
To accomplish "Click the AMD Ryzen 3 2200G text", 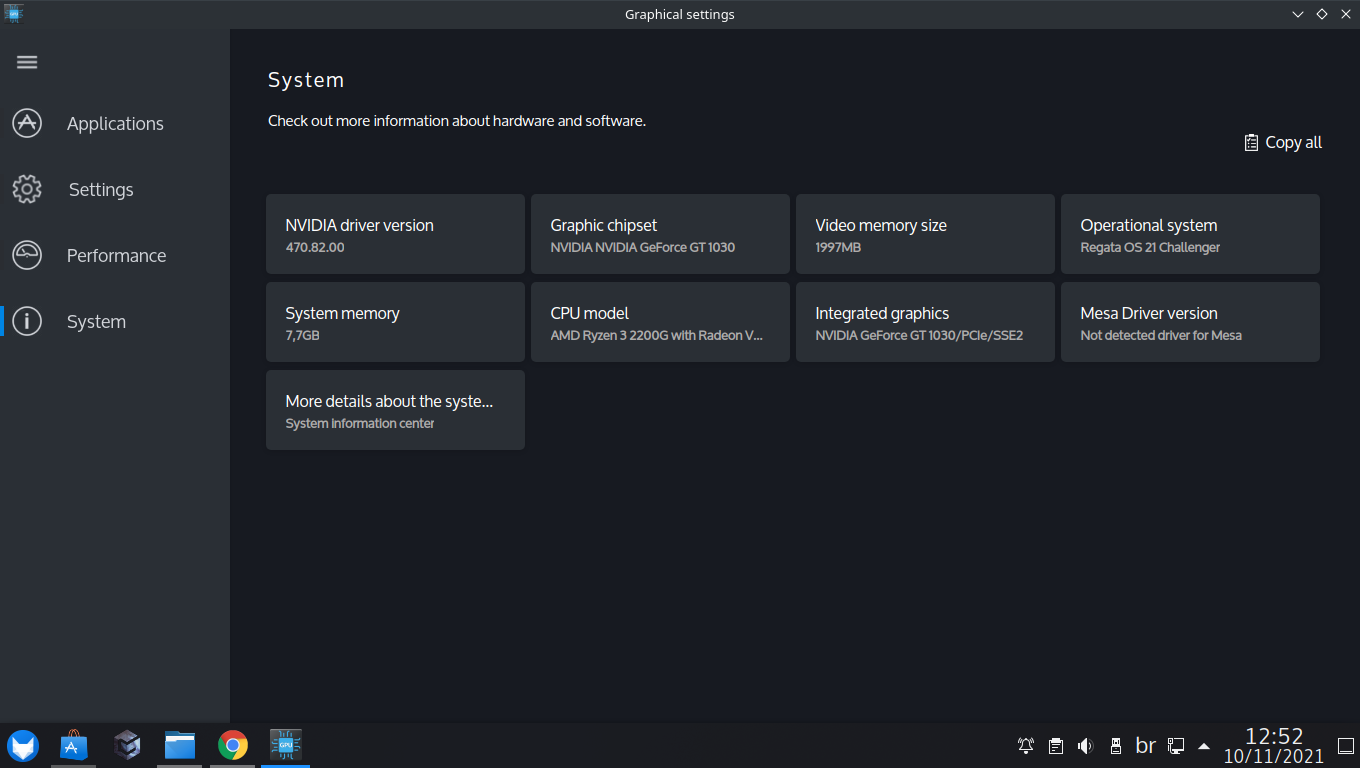I will pos(656,336).
